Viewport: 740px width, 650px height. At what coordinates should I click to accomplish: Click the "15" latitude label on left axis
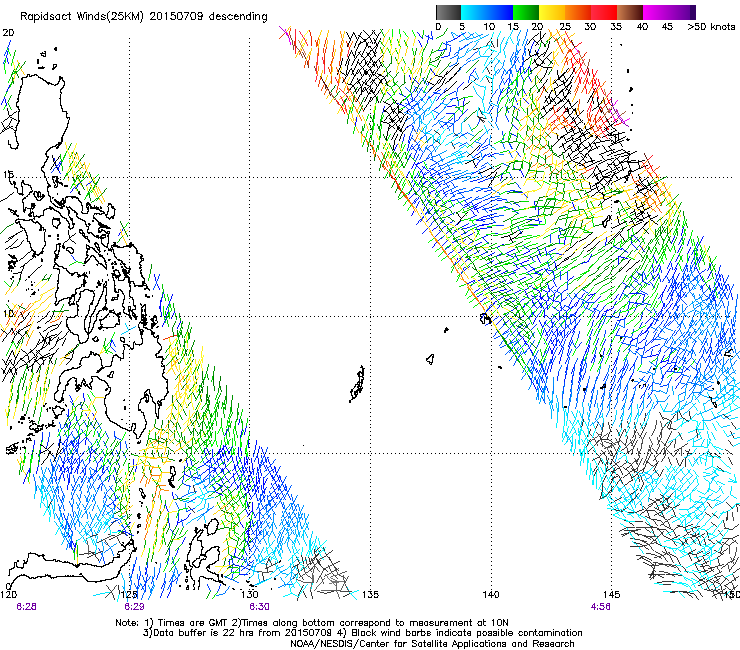tap(8, 175)
